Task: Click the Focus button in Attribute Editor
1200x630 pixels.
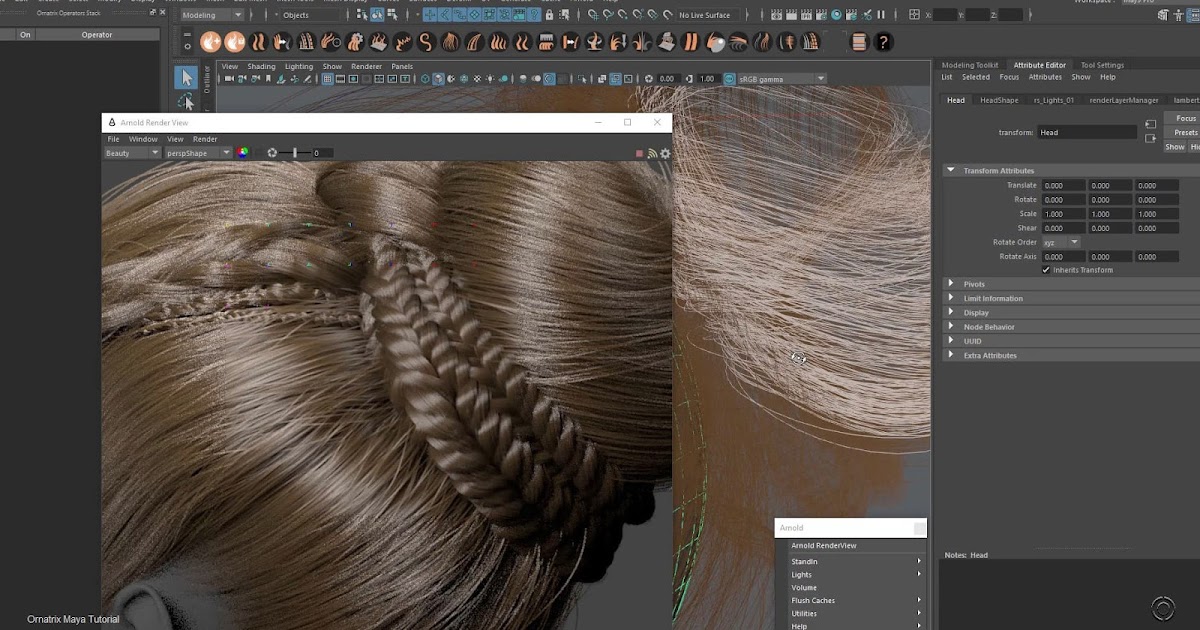Action: click(x=1184, y=118)
